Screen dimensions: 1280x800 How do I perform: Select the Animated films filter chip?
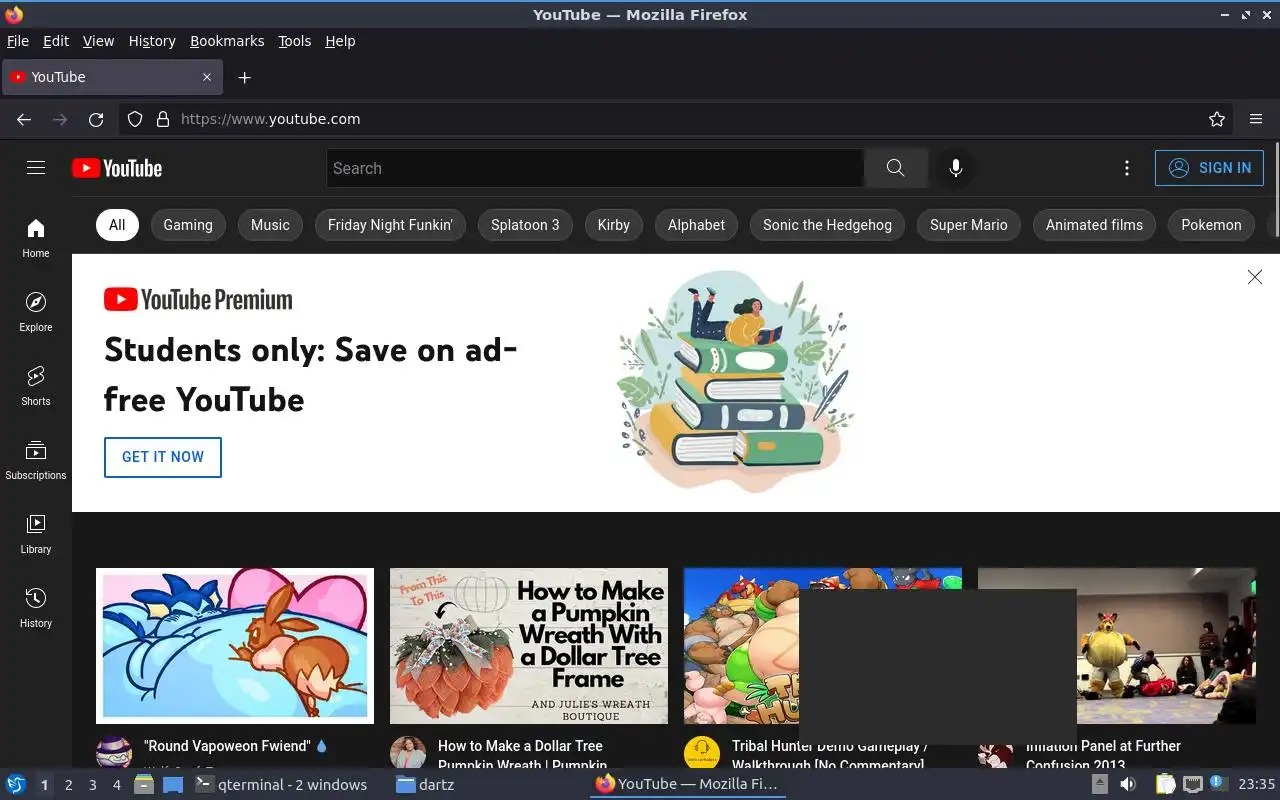[x=1094, y=225]
